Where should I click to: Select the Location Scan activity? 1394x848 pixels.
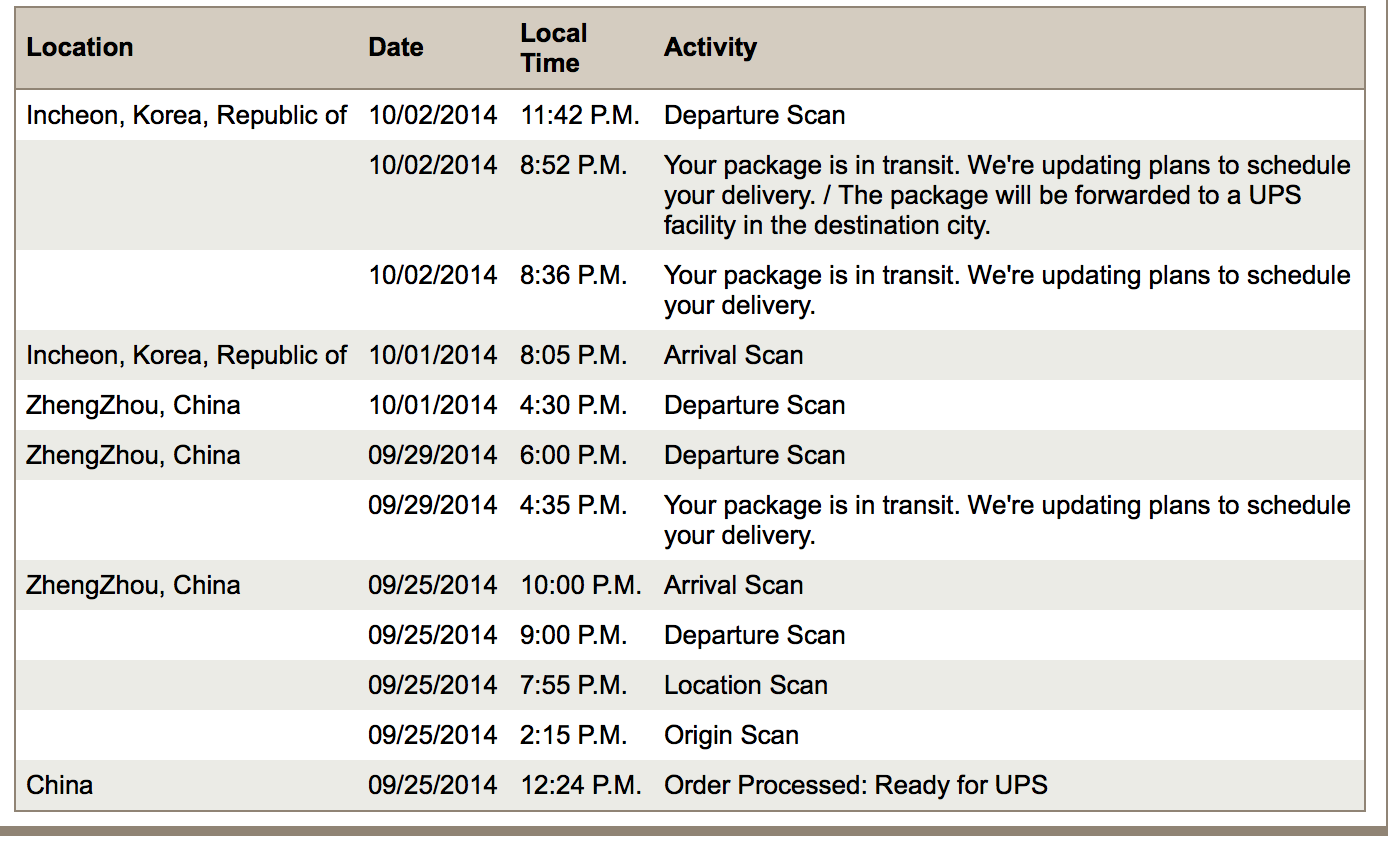(746, 685)
